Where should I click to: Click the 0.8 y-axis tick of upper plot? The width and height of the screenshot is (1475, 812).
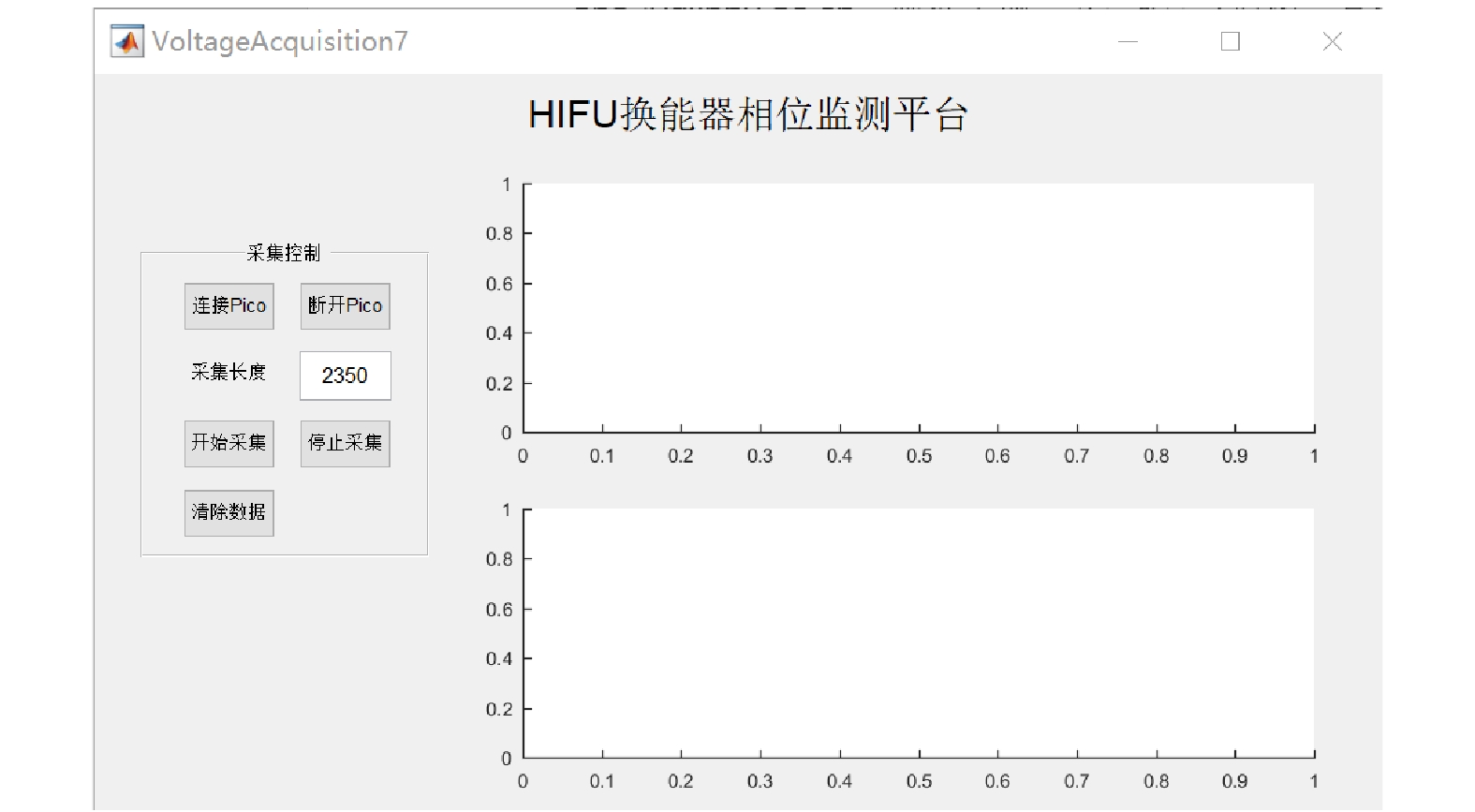click(499, 233)
